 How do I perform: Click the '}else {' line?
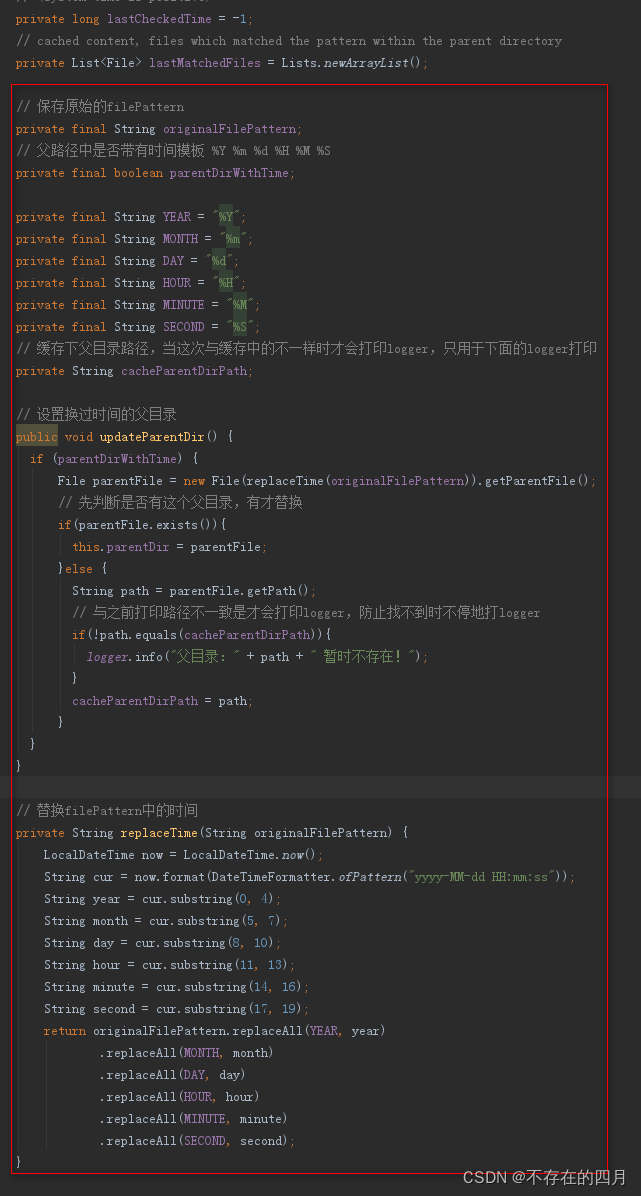(82, 569)
